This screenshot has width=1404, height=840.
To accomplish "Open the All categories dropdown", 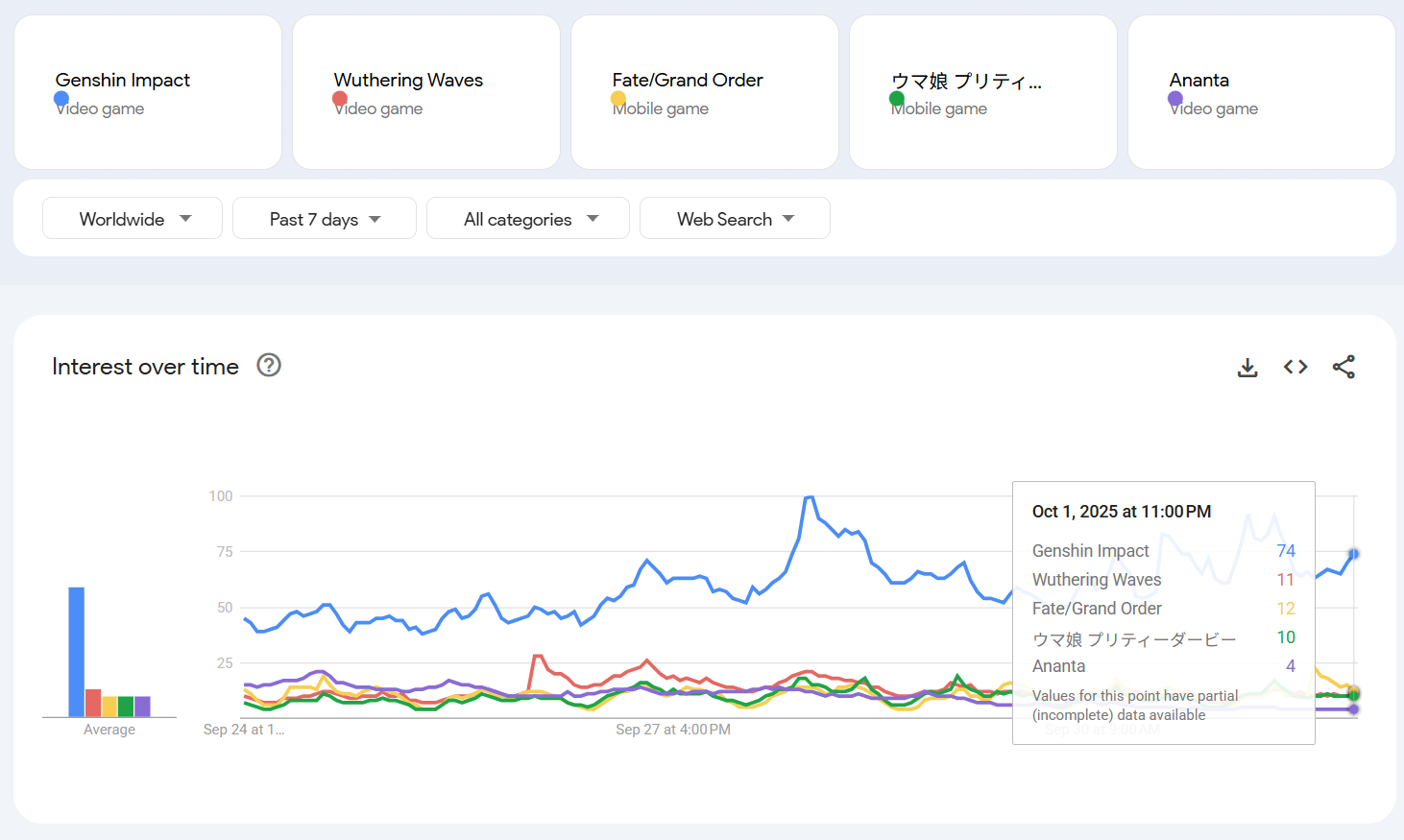I will (x=527, y=219).
